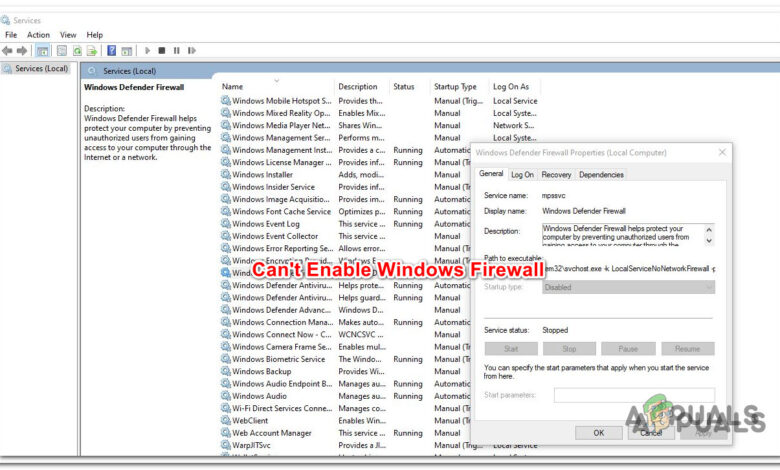
Task: Select the Windows Media Player Net... row
Action: tap(378, 125)
